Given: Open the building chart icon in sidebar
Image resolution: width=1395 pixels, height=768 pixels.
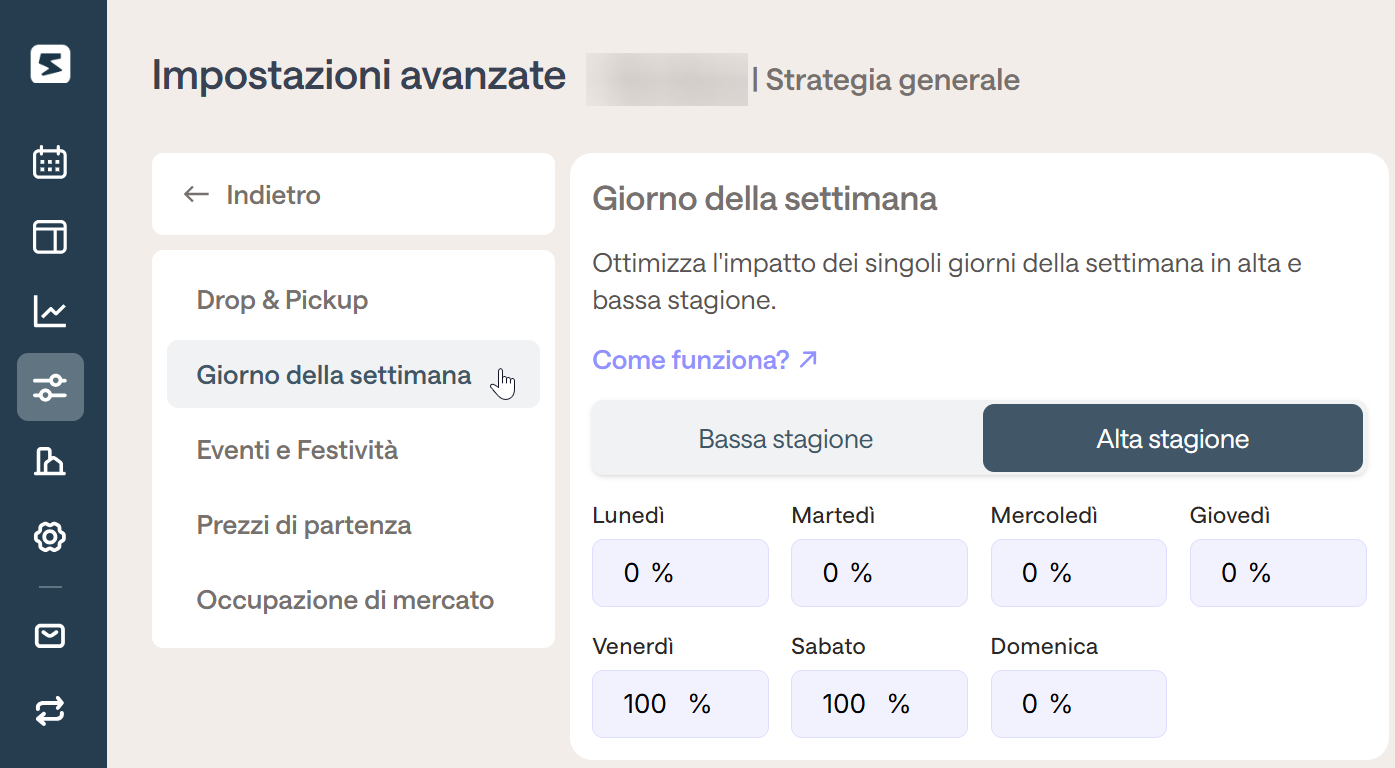Looking at the screenshot, I should pyautogui.click(x=50, y=462).
